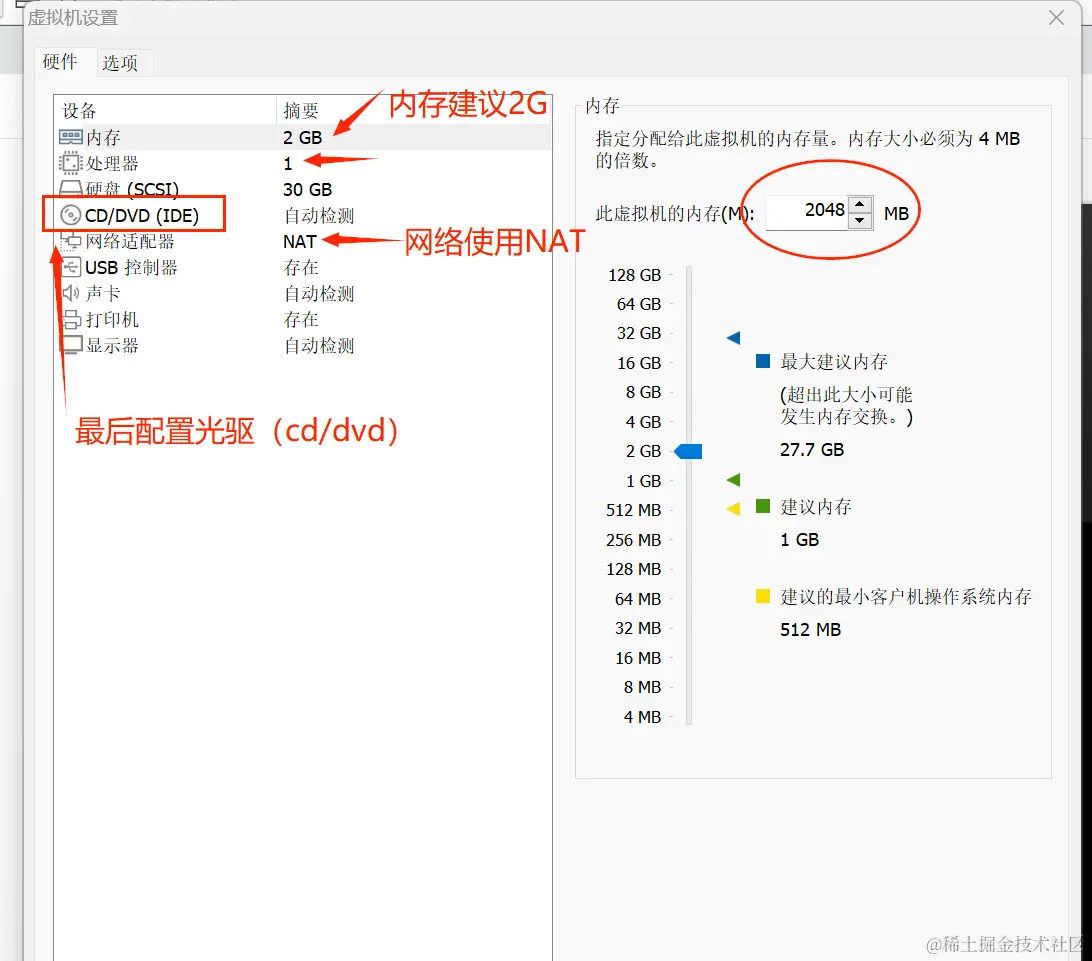Image resolution: width=1092 pixels, height=961 pixels.
Task: Click the 声卡 sound card speaker icon
Action: coord(70,293)
